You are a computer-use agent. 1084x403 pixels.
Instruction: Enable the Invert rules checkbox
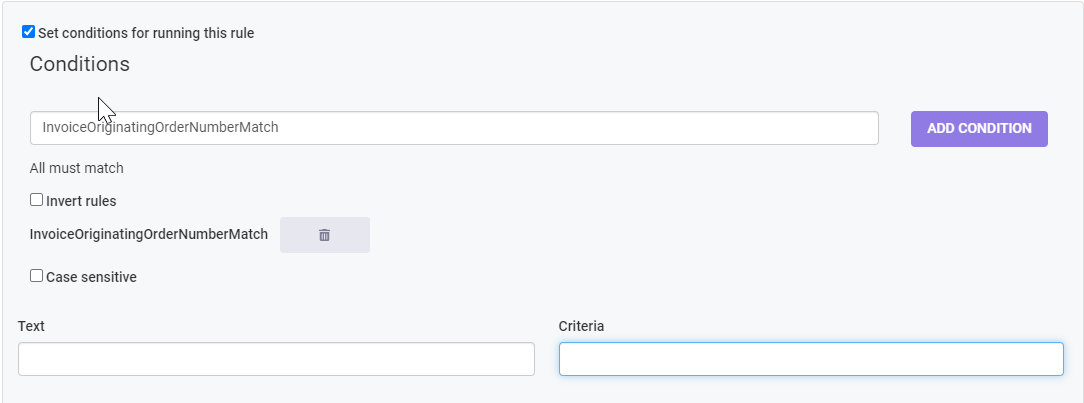coord(37,200)
